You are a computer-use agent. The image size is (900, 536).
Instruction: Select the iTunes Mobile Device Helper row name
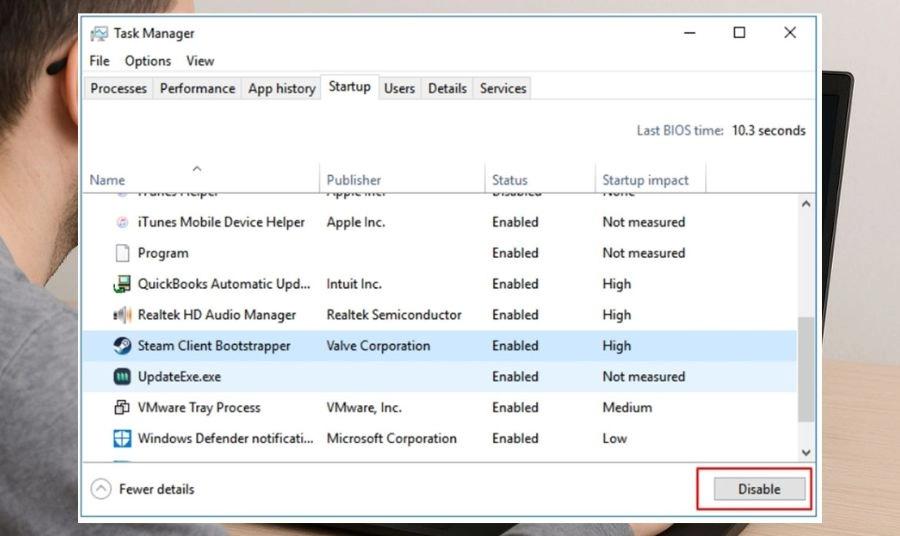tap(221, 222)
